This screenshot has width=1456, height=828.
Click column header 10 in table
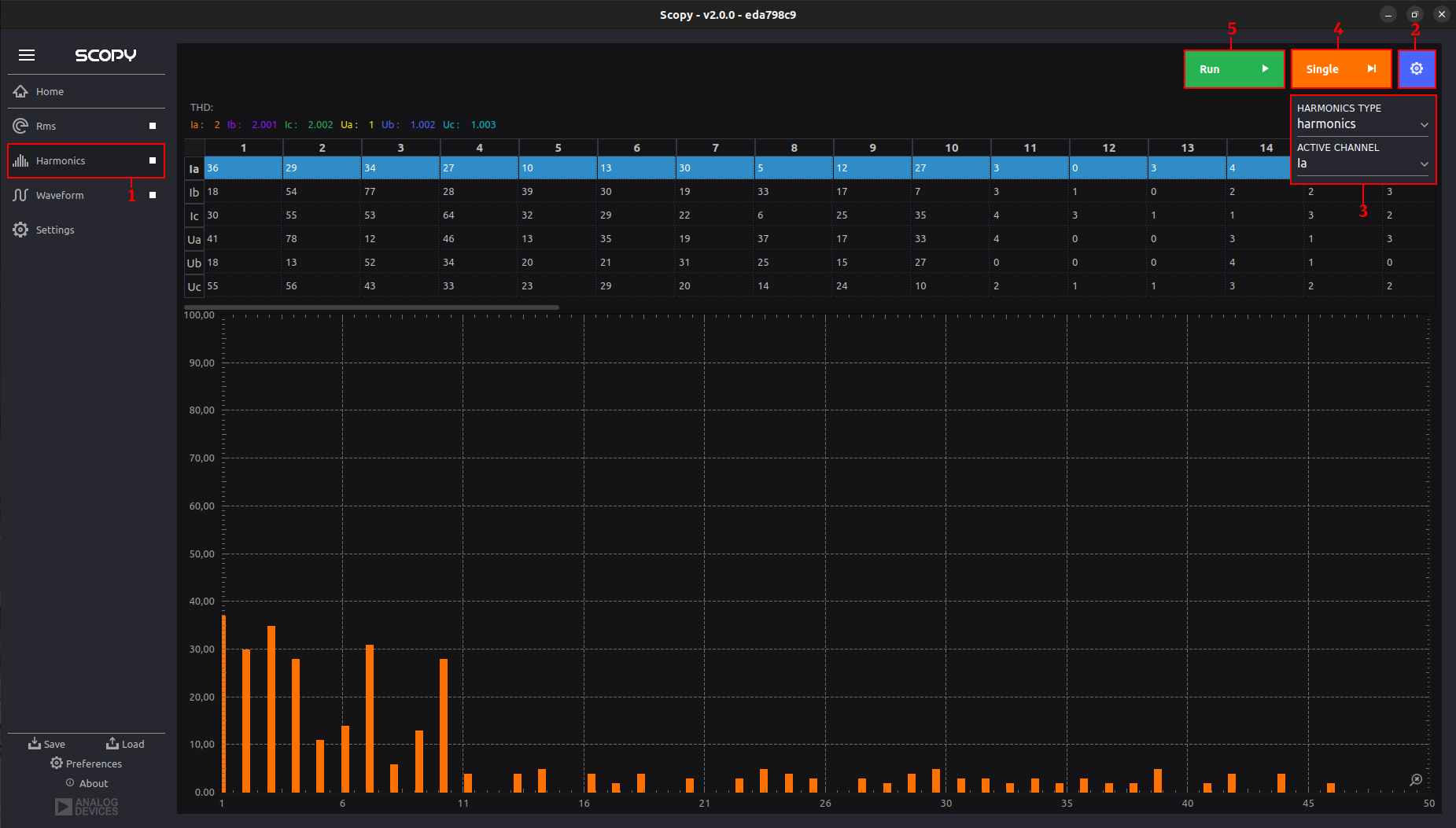[x=952, y=148]
